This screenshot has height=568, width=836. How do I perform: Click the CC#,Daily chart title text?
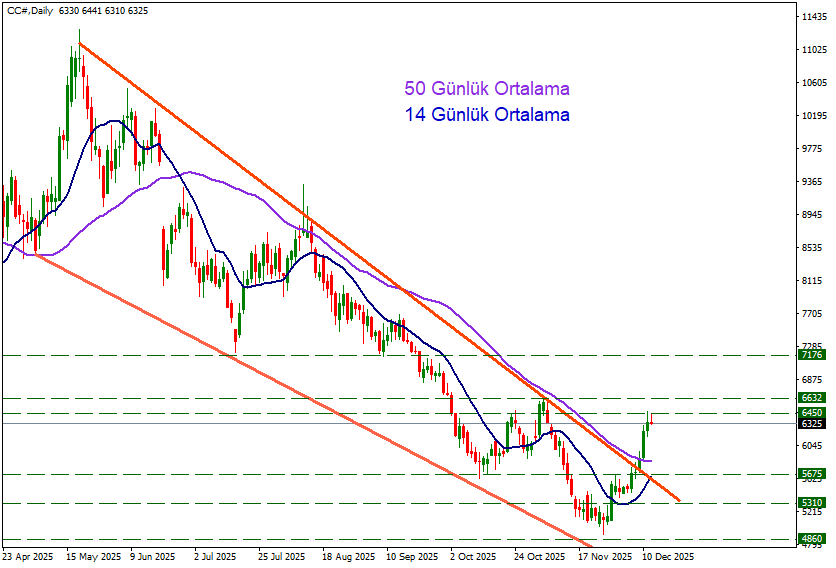[x=30, y=10]
